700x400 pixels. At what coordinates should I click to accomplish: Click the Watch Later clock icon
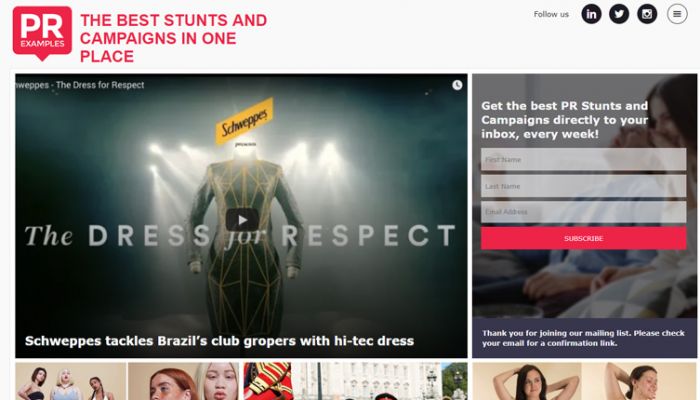click(457, 85)
